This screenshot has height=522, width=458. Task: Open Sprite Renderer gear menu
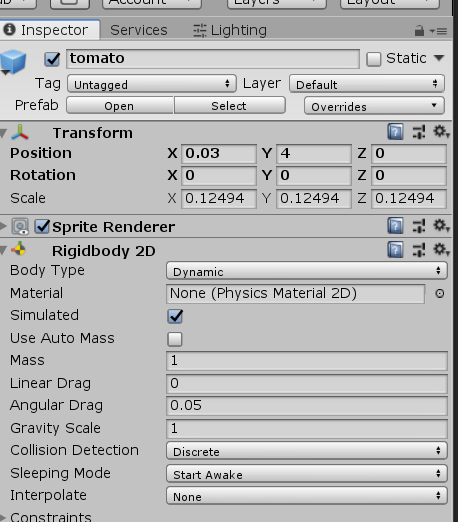(x=441, y=226)
